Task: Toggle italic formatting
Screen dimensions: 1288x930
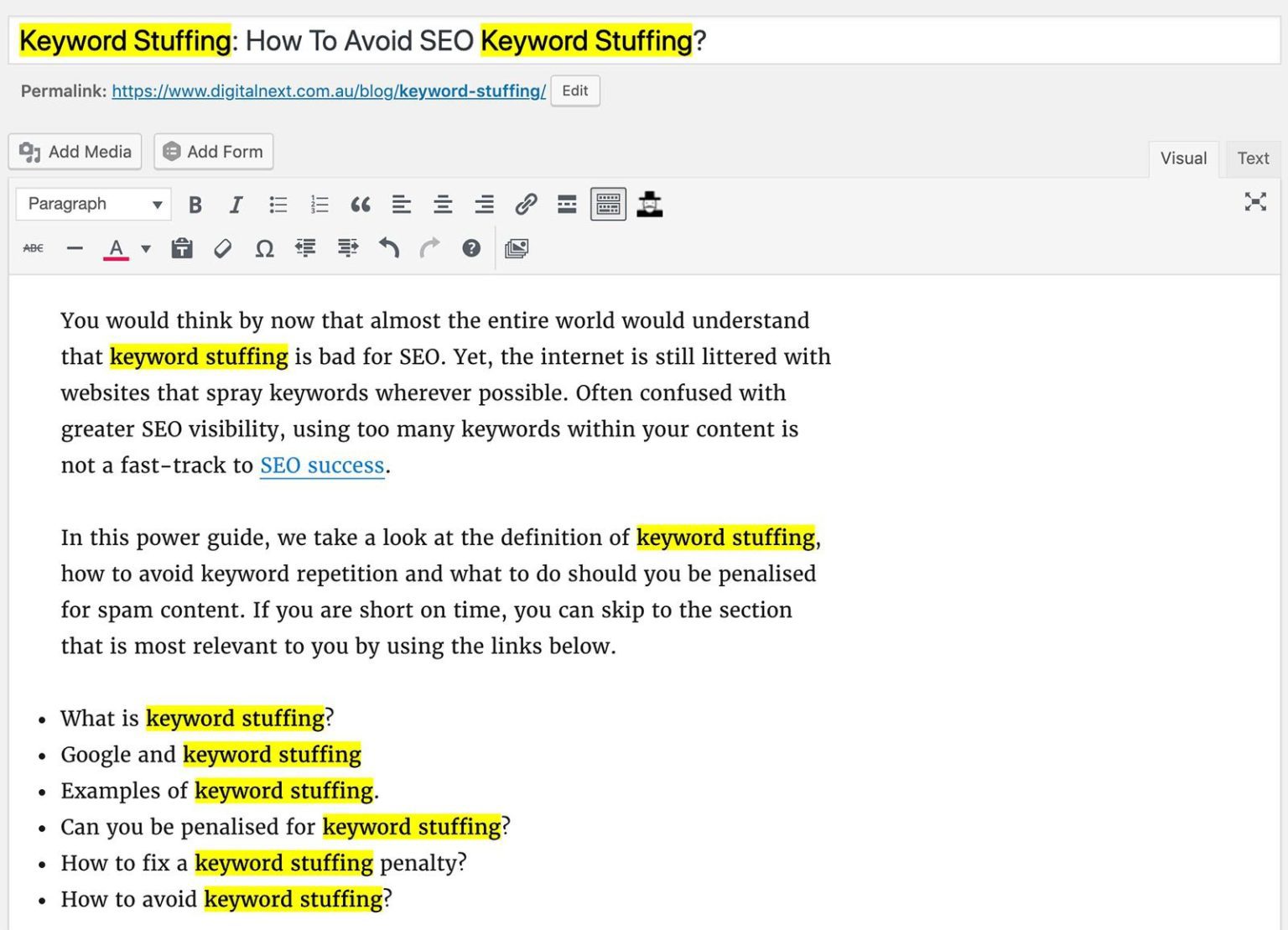Action: click(x=236, y=204)
